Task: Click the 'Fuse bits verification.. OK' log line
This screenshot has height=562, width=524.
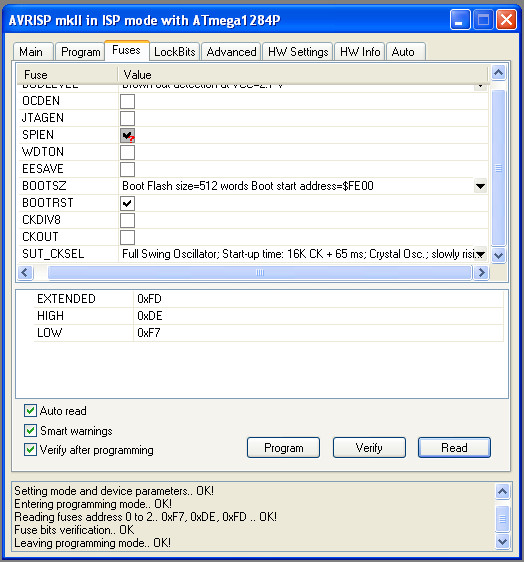Action: (x=74, y=530)
